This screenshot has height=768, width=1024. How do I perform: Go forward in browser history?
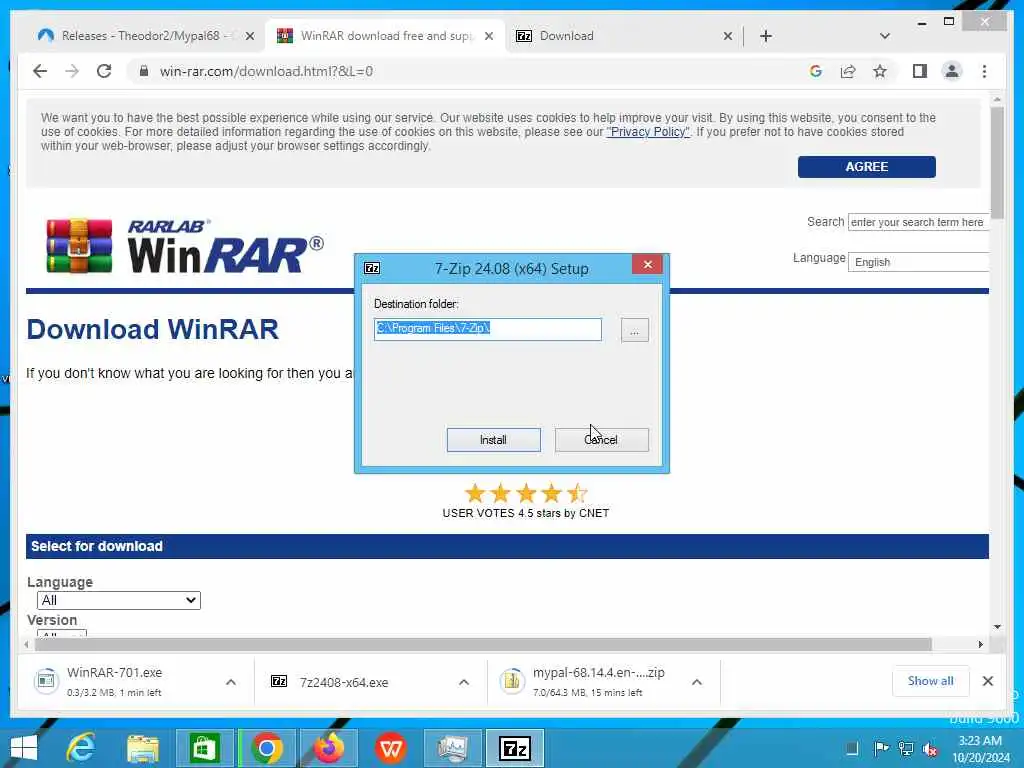[x=72, y=71]
